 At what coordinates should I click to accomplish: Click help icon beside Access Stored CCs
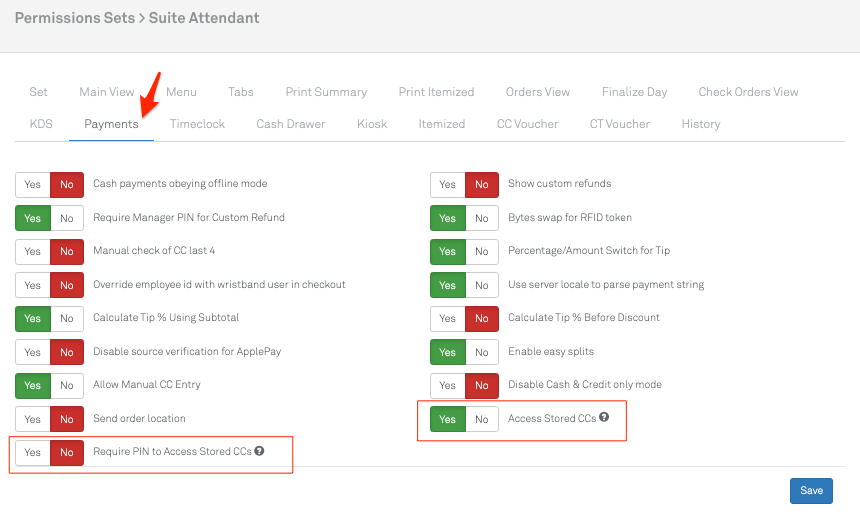pyautogui.click(x=604, y=418)
